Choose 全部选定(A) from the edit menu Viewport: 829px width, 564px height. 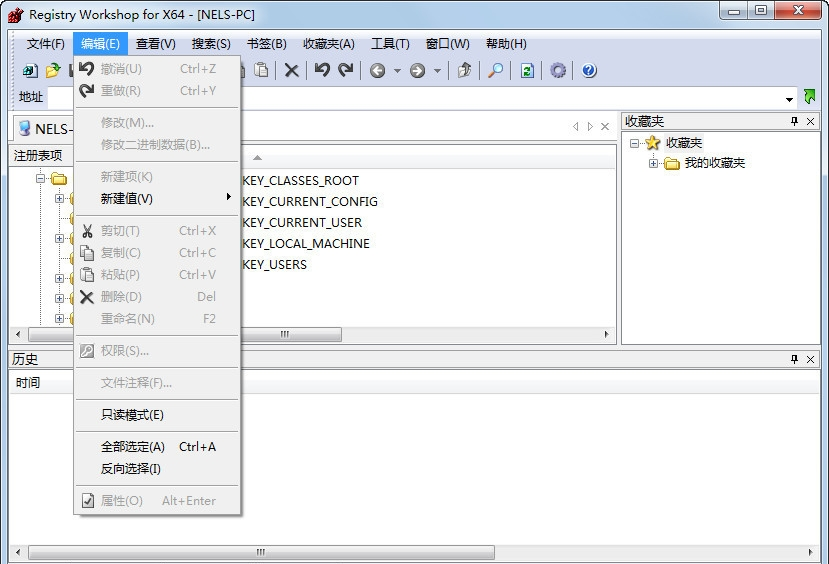[x=157, y=447]
